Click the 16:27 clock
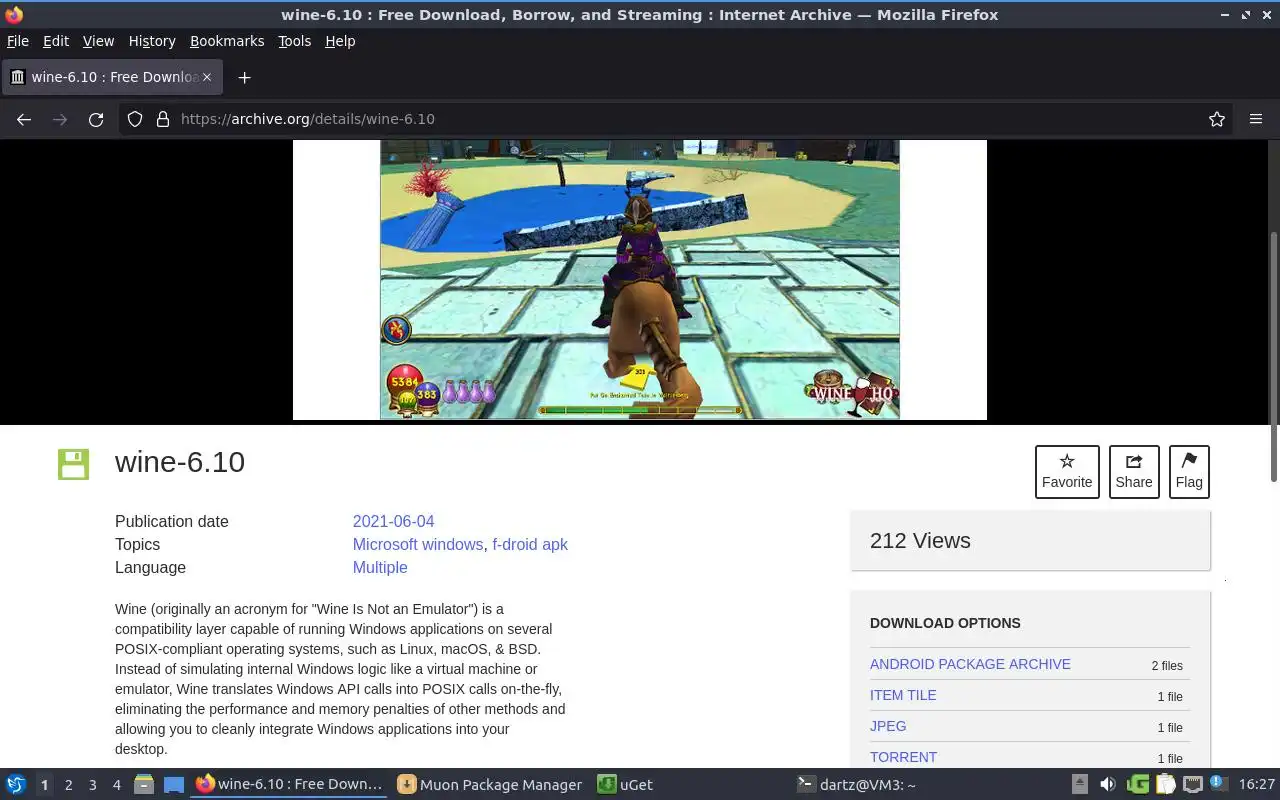The height and width of the screenshot is (800, 1280). (1257, 785)
